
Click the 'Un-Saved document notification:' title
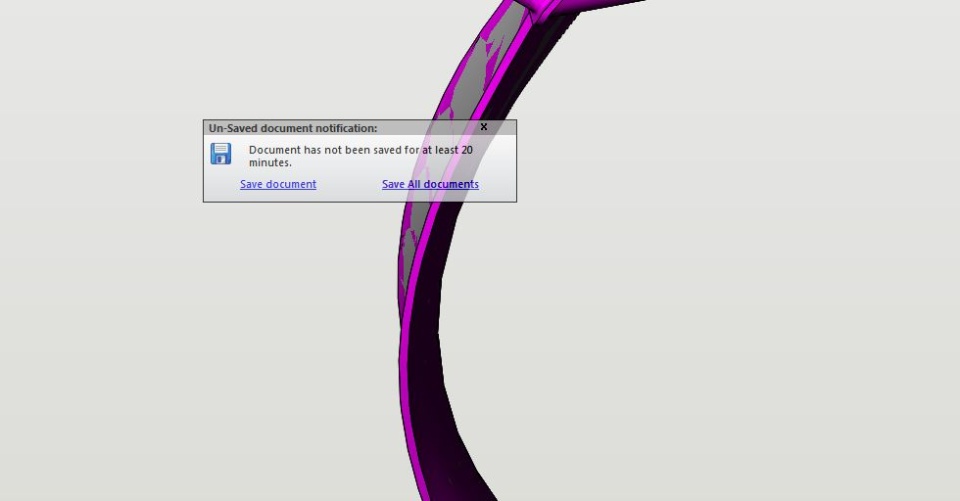point(293,128)
